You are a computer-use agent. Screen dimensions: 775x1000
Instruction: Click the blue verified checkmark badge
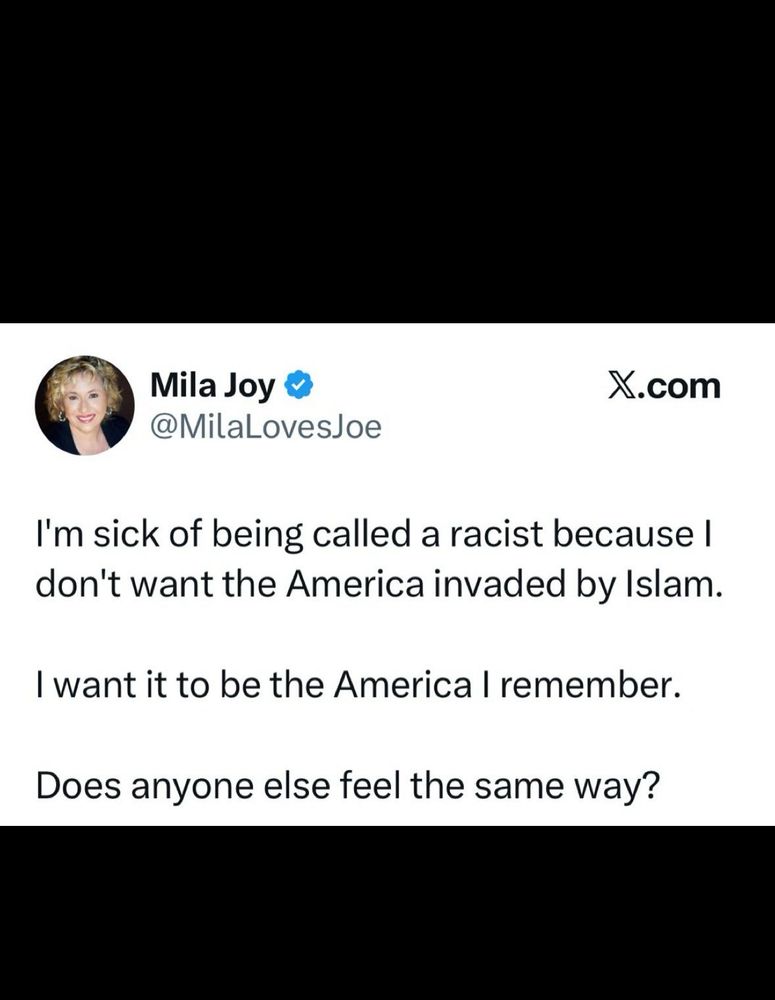299,385
